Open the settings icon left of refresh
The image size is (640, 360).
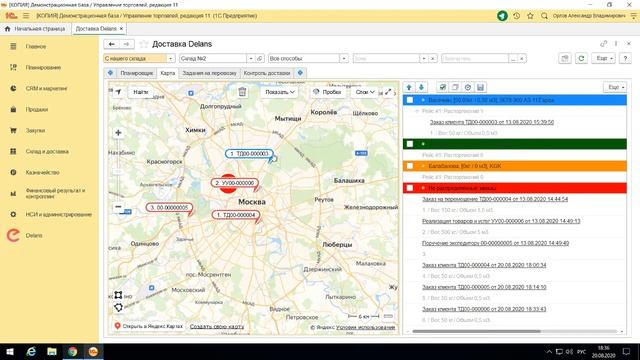565,58
